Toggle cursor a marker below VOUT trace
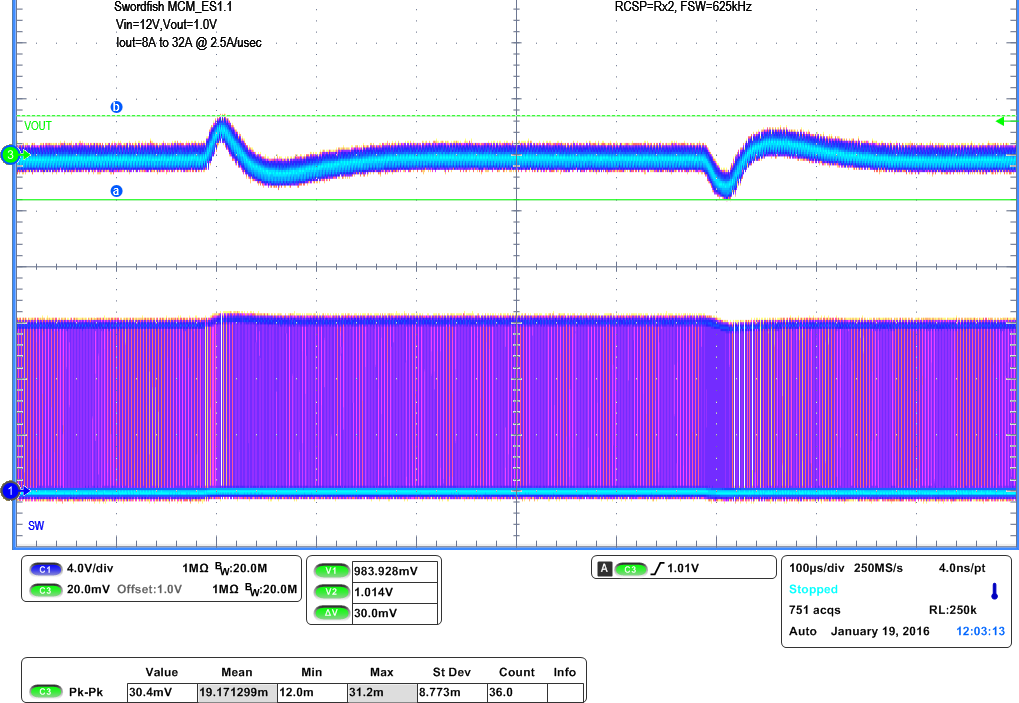 116,190
